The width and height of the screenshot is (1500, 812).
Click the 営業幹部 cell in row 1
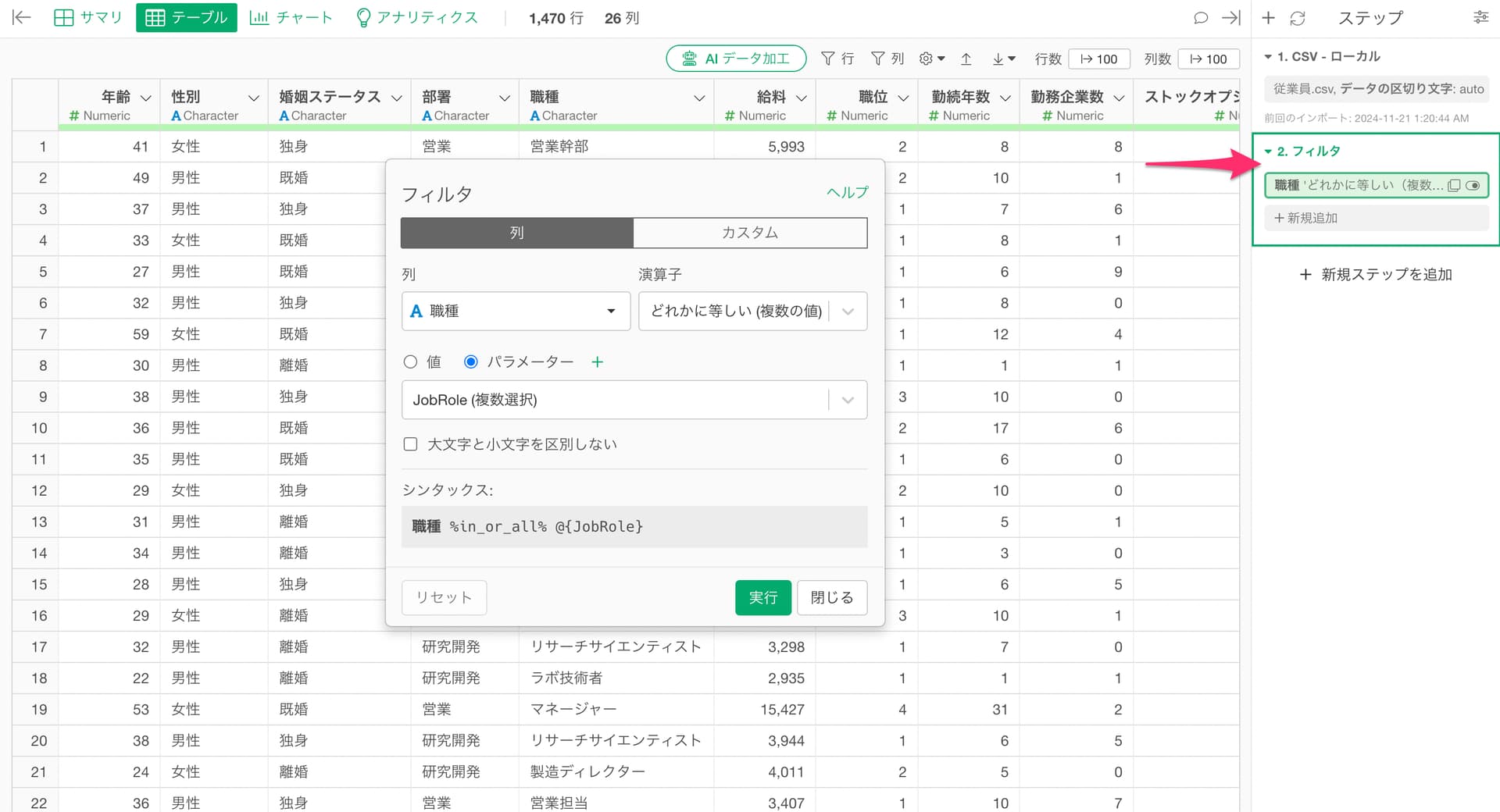point(616,147)
